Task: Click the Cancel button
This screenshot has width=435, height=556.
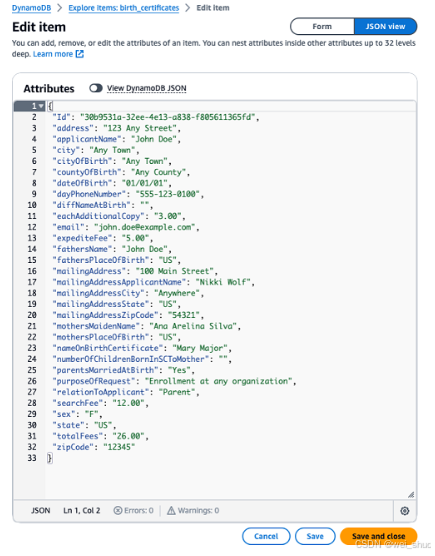Action: click(266, 536)
